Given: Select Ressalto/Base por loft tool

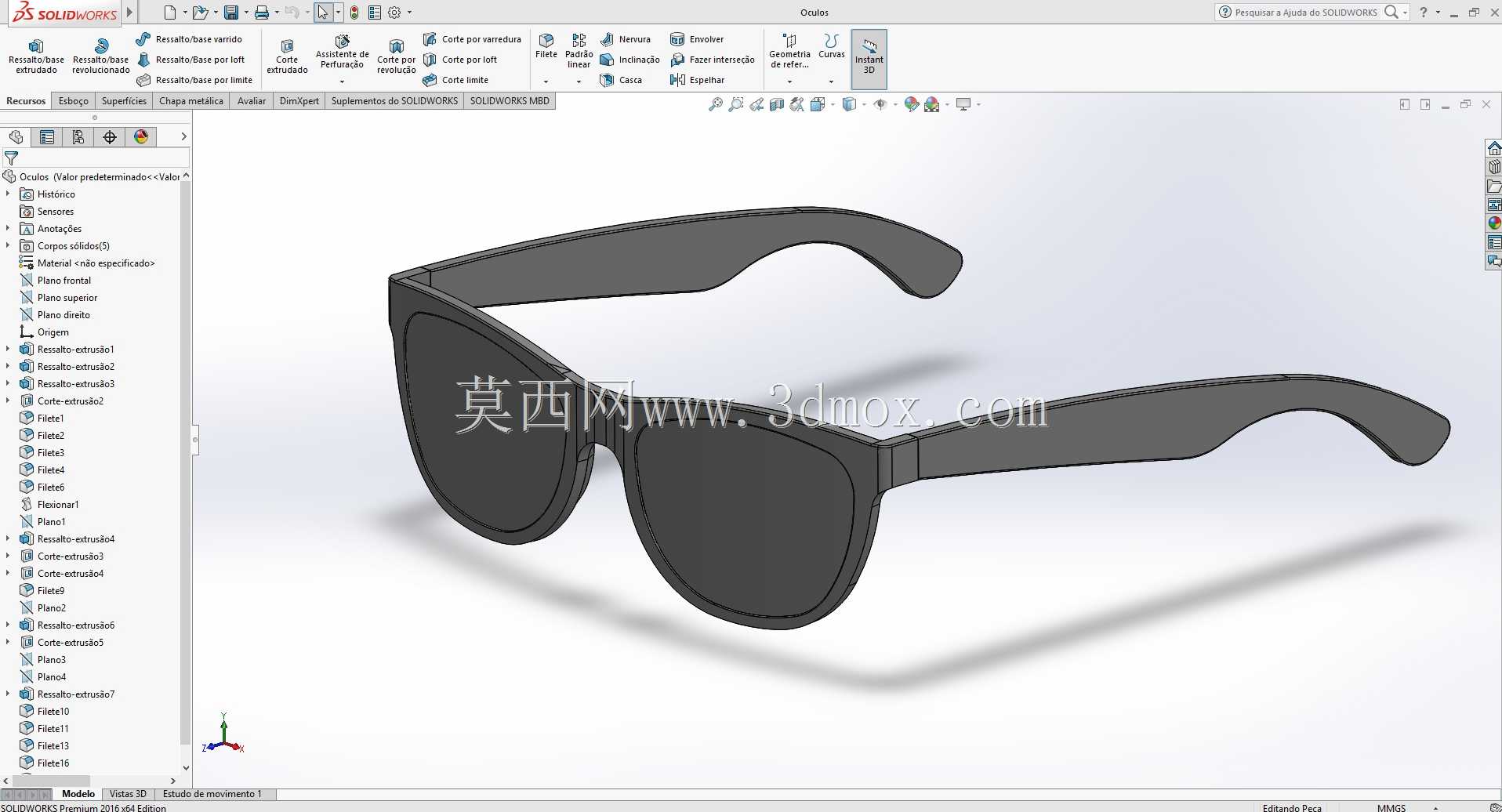Looking at the screenshot, I should [190, 60].
